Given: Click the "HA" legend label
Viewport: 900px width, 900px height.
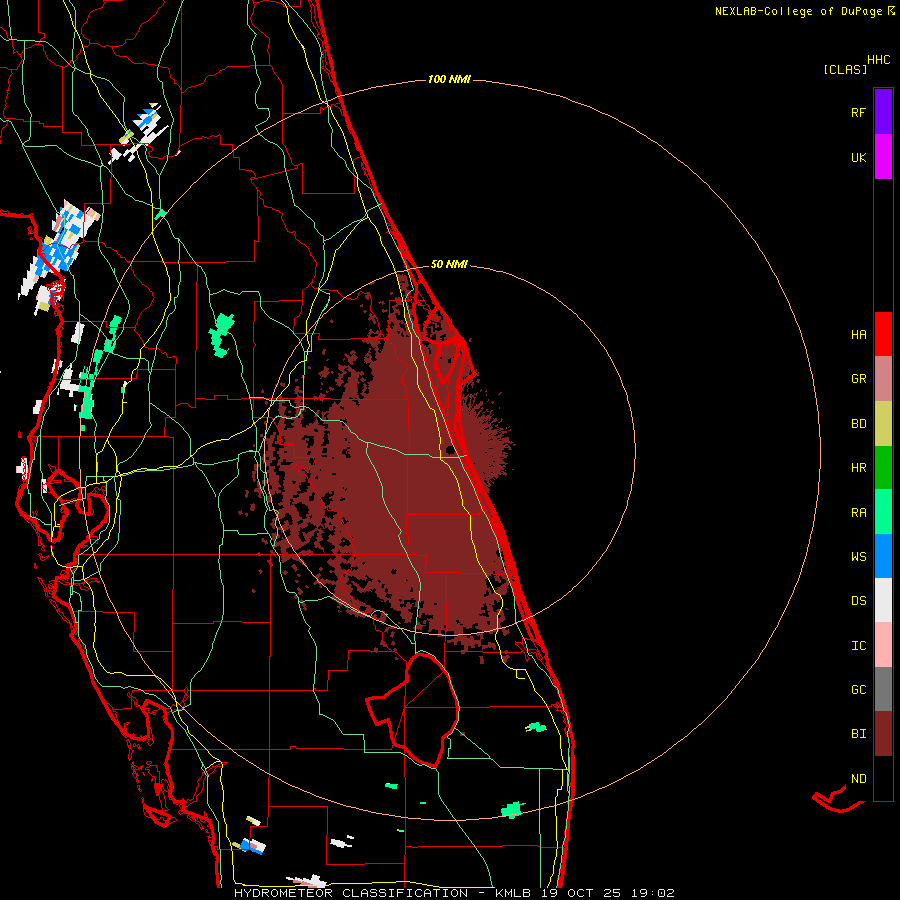Looking at the screenshot, I should (x=858, y=335).
